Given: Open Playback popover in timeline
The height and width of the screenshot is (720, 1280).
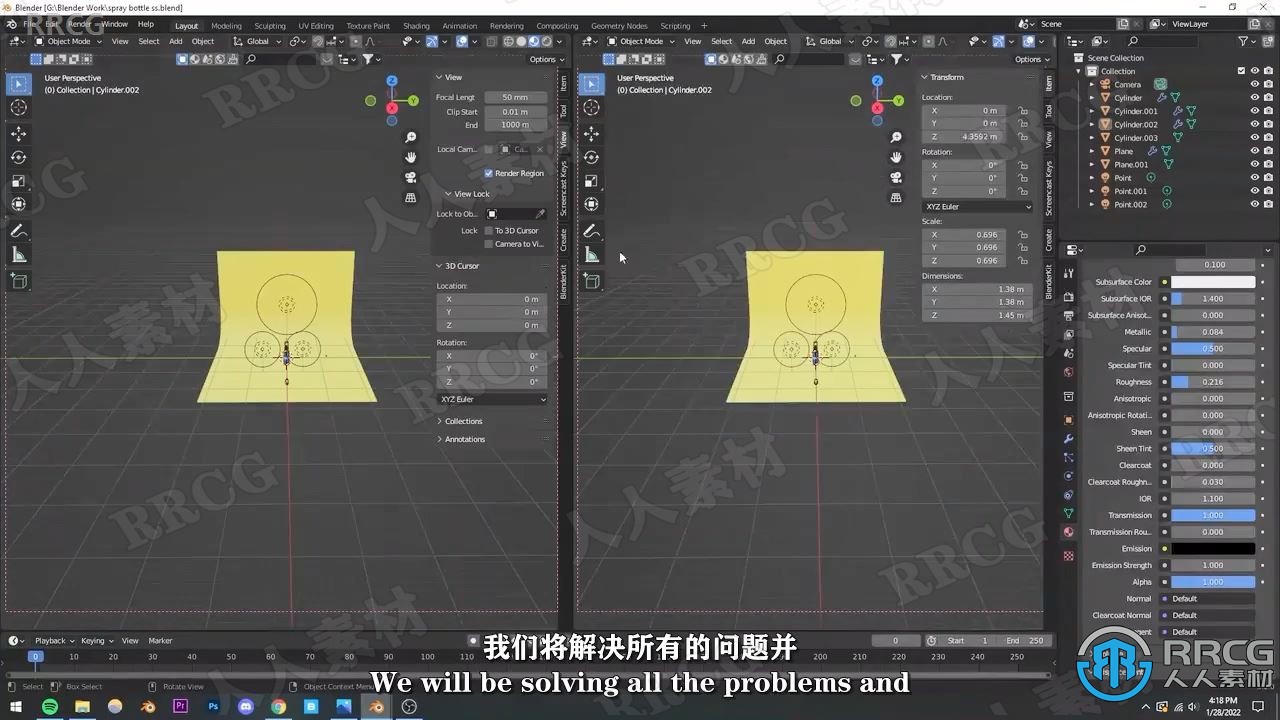Looking at the screenshot, I should click(x=52, y=641).
